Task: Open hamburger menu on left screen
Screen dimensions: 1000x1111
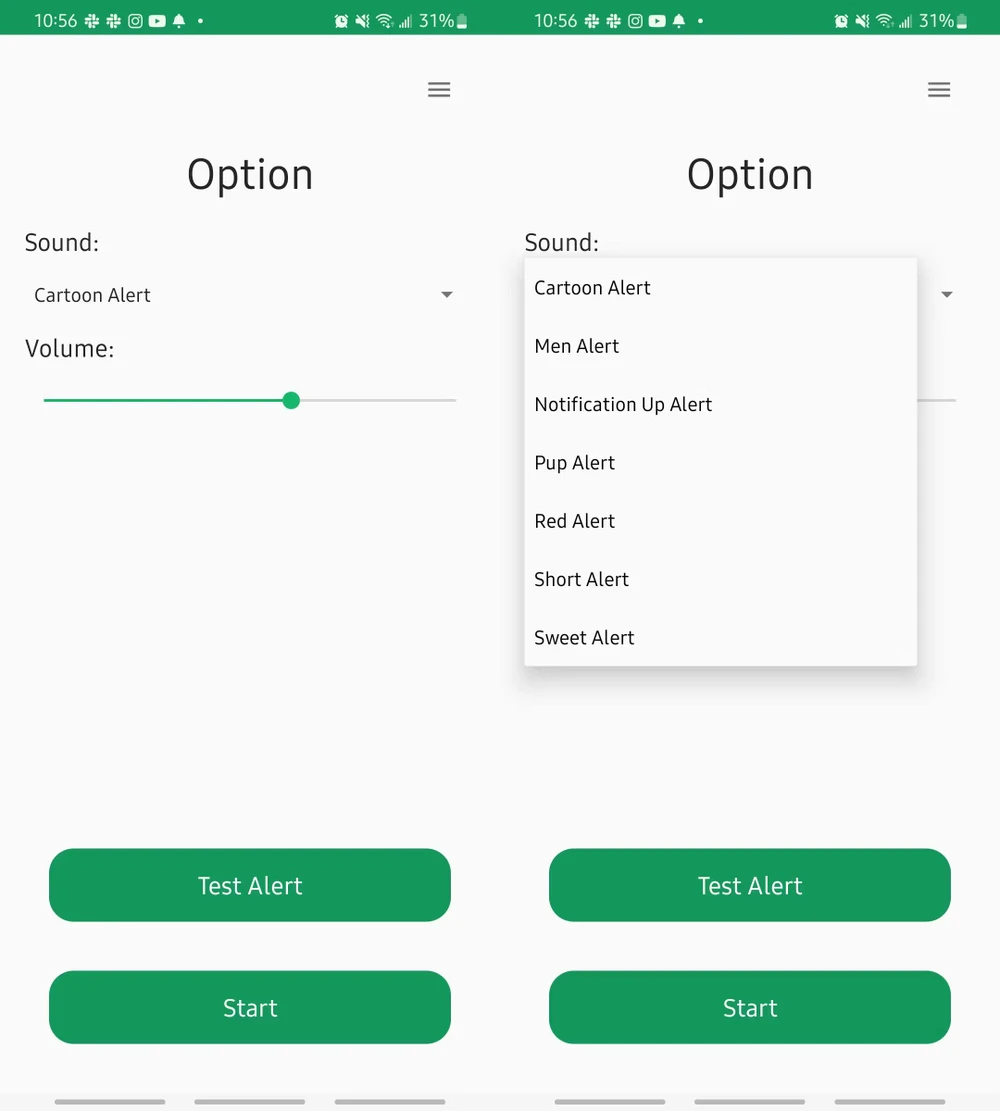Action: click(439, 89)
